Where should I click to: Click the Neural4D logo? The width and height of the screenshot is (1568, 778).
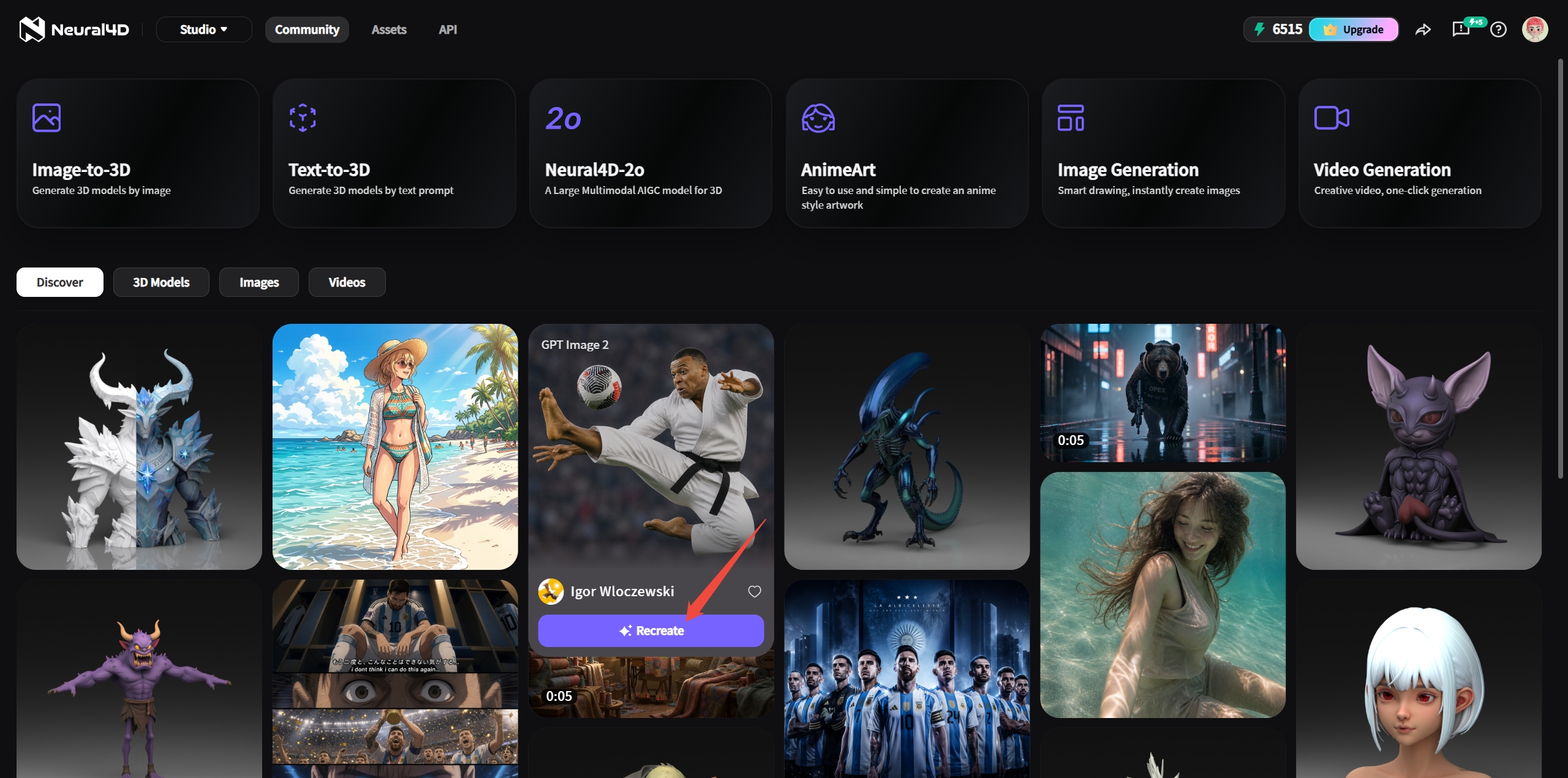(x=74, y=29)
